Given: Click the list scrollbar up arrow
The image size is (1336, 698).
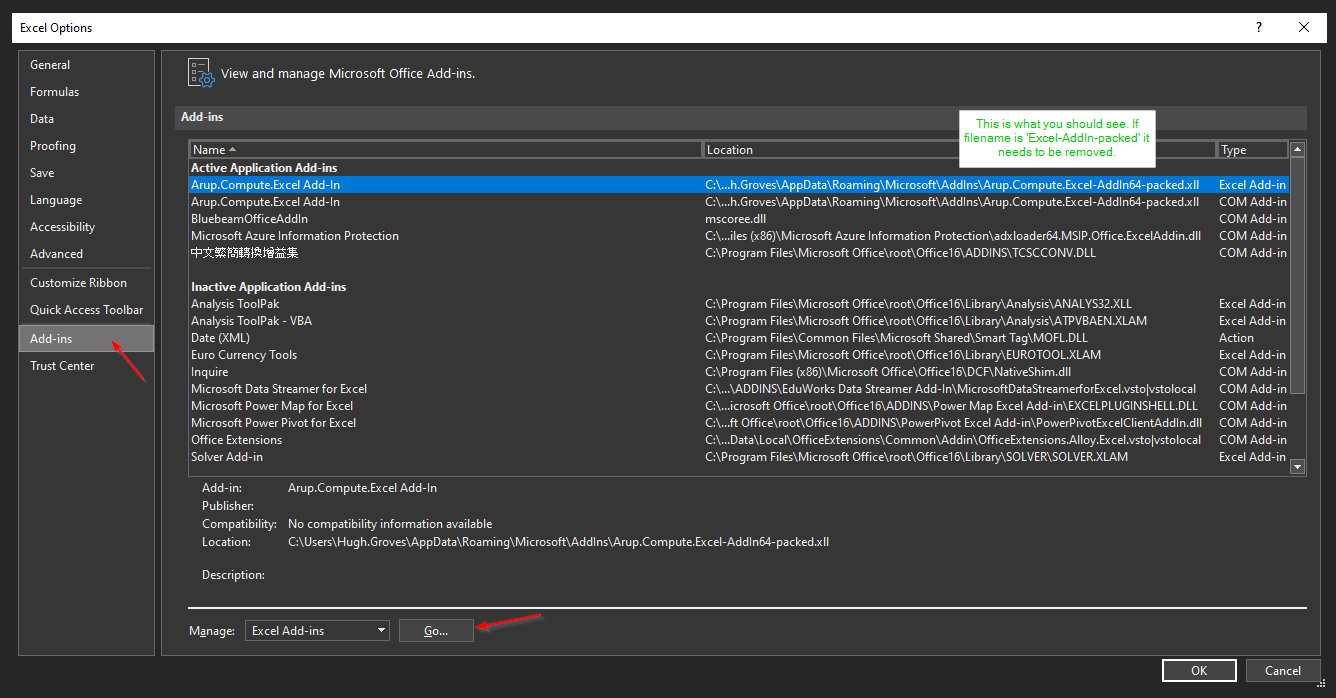Looking at the screenshot, I should (1298, 150).
